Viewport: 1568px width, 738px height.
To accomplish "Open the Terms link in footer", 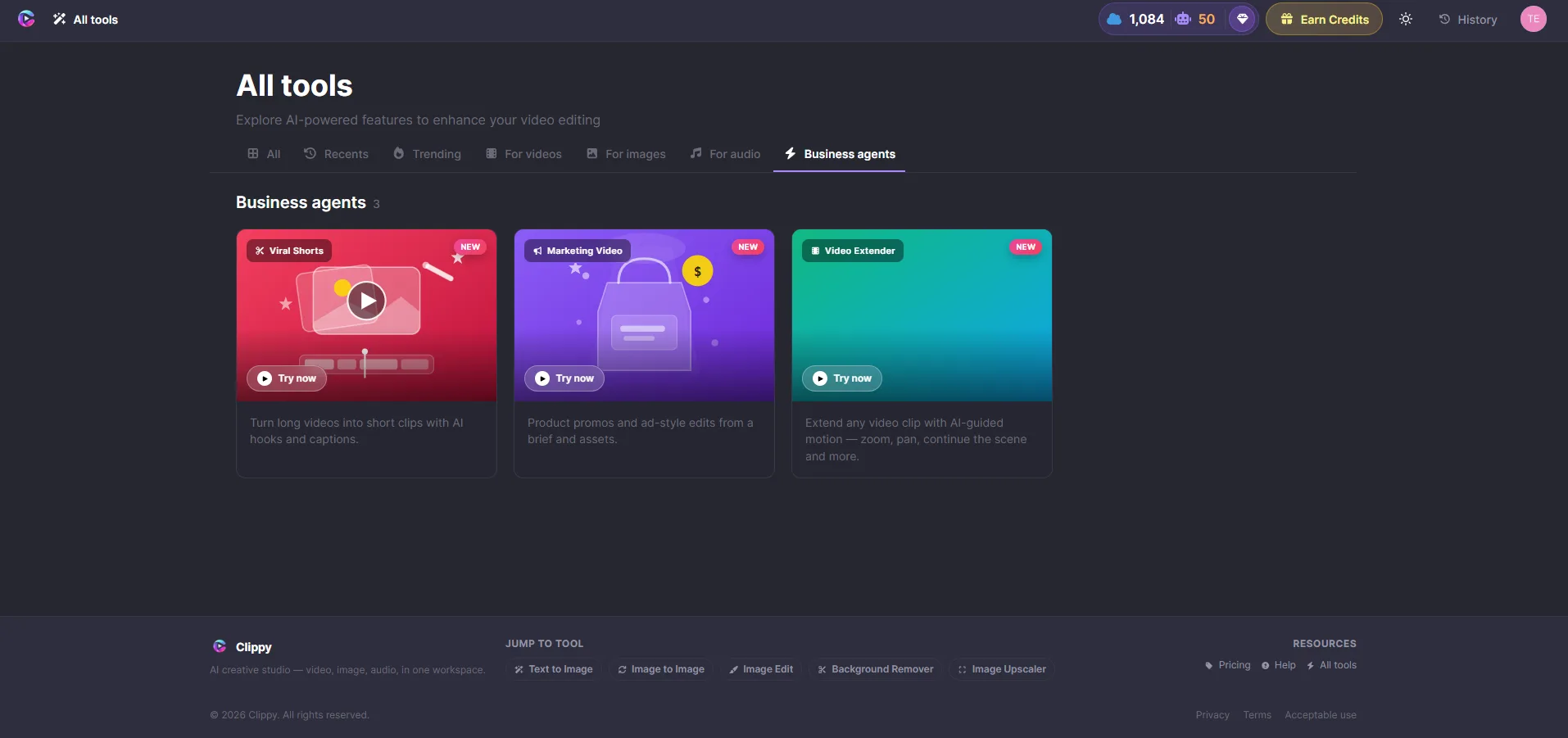I will [1258, 715].
